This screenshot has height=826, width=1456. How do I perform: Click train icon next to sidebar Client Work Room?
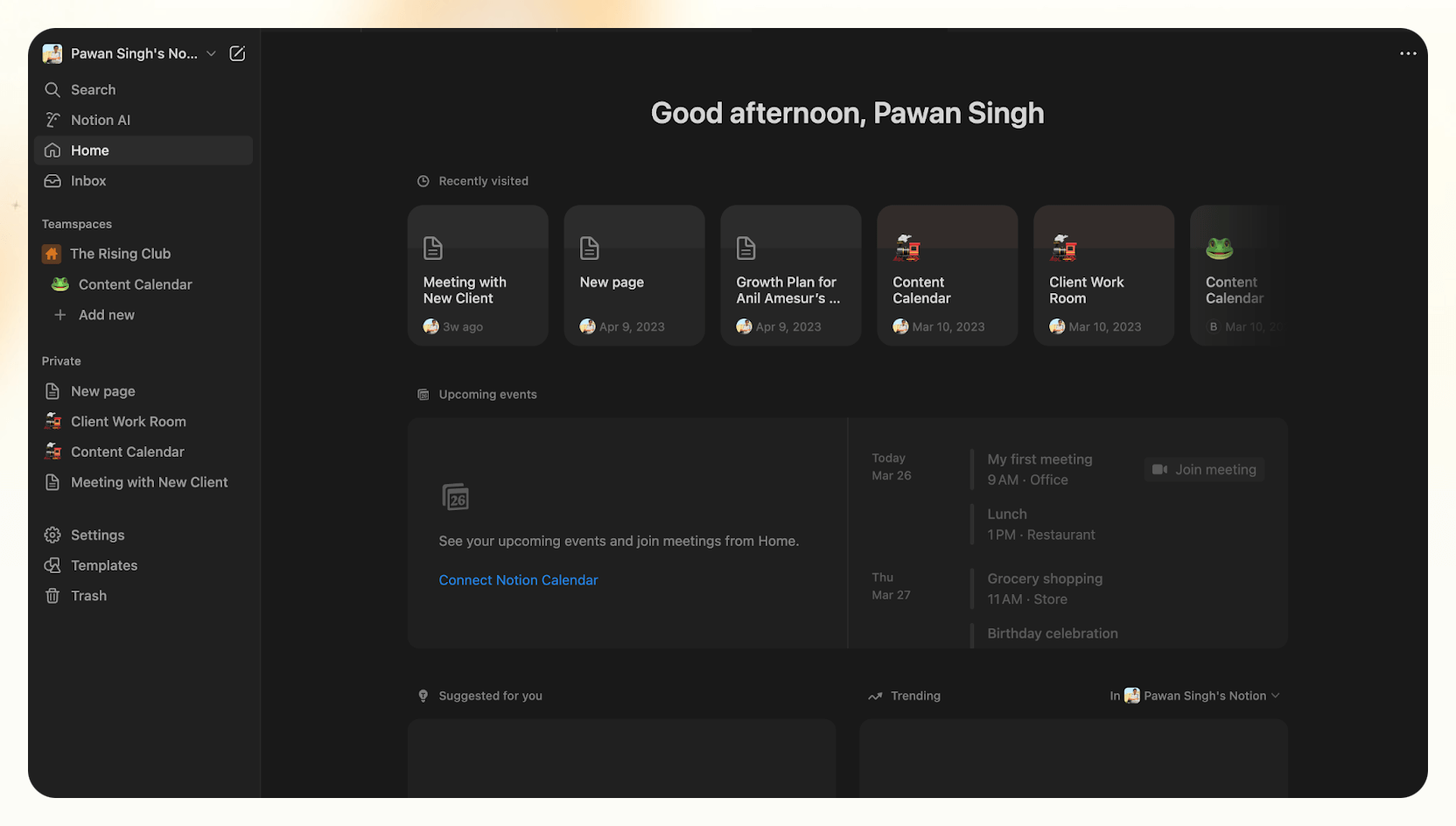[52, 421]
